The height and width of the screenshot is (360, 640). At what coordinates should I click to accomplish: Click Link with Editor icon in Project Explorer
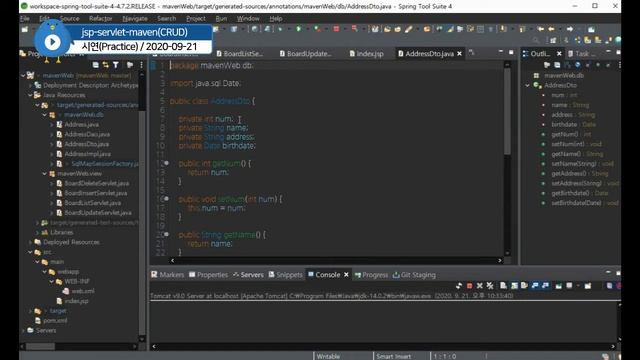coord(106,65)
